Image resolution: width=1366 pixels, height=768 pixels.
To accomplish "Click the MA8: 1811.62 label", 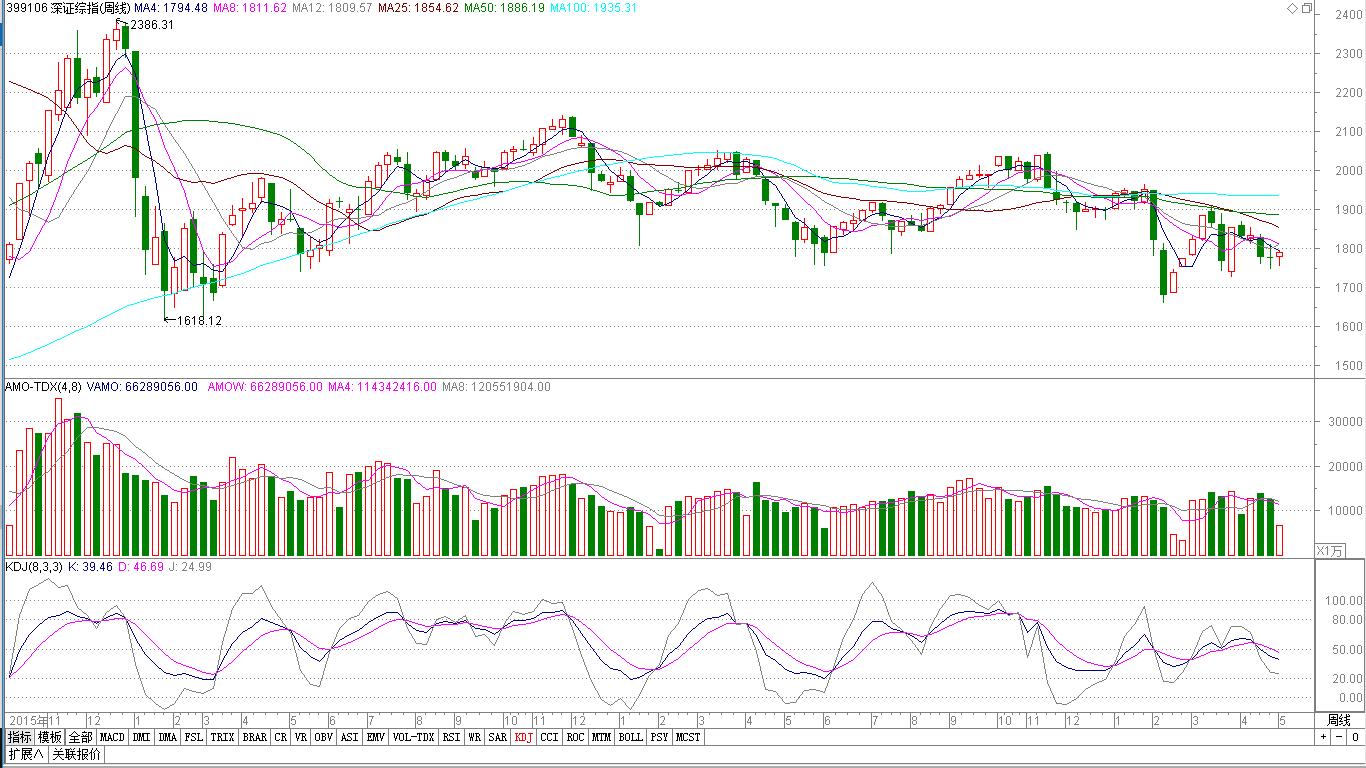I will (x=250, y=8).
